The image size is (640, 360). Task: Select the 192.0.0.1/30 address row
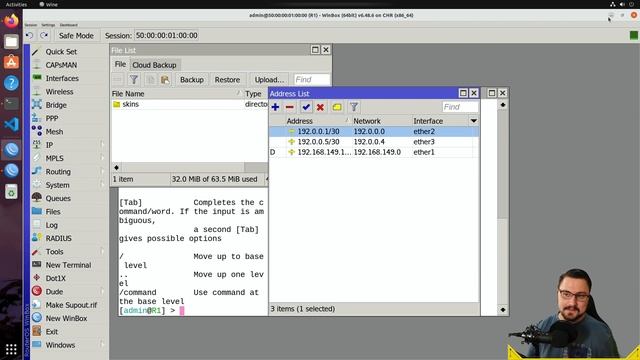(x=373, y=131)
